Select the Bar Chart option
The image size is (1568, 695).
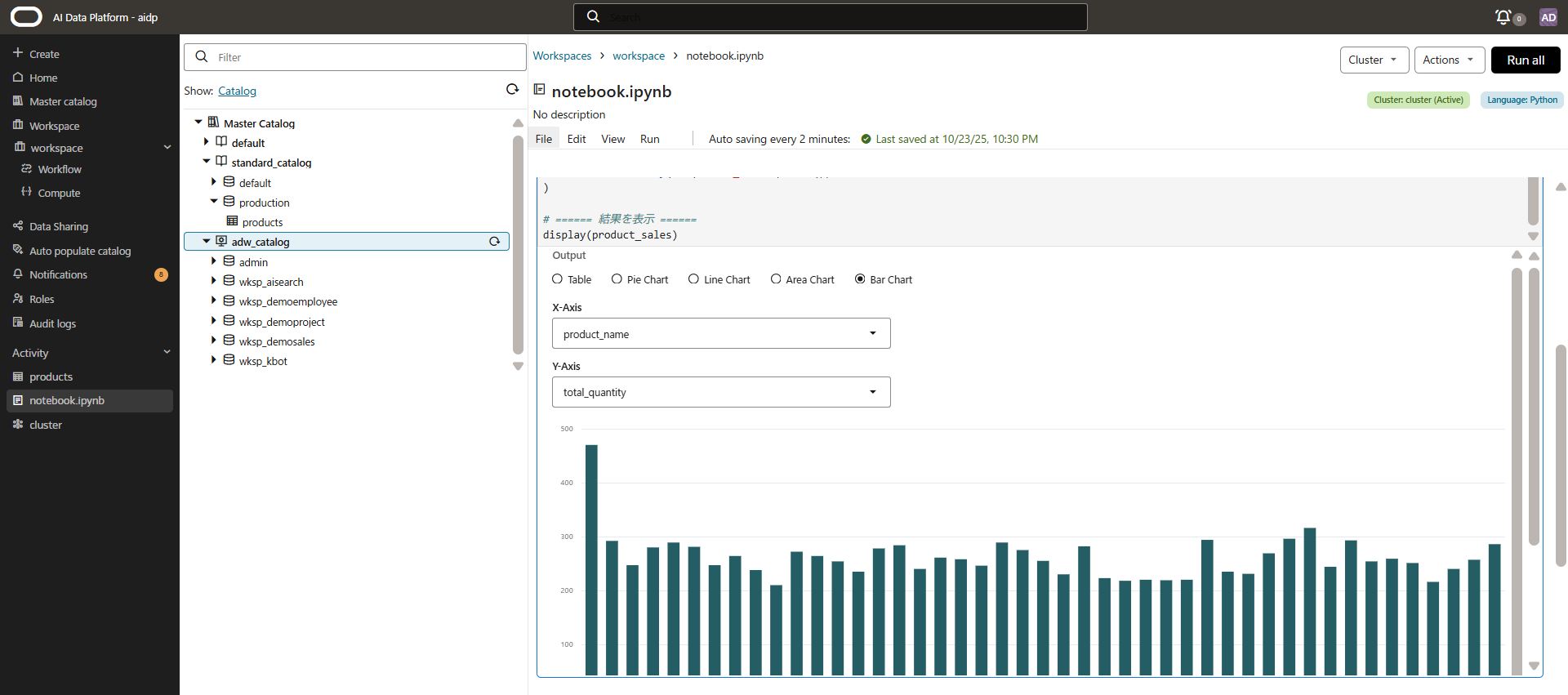(860, 278)
